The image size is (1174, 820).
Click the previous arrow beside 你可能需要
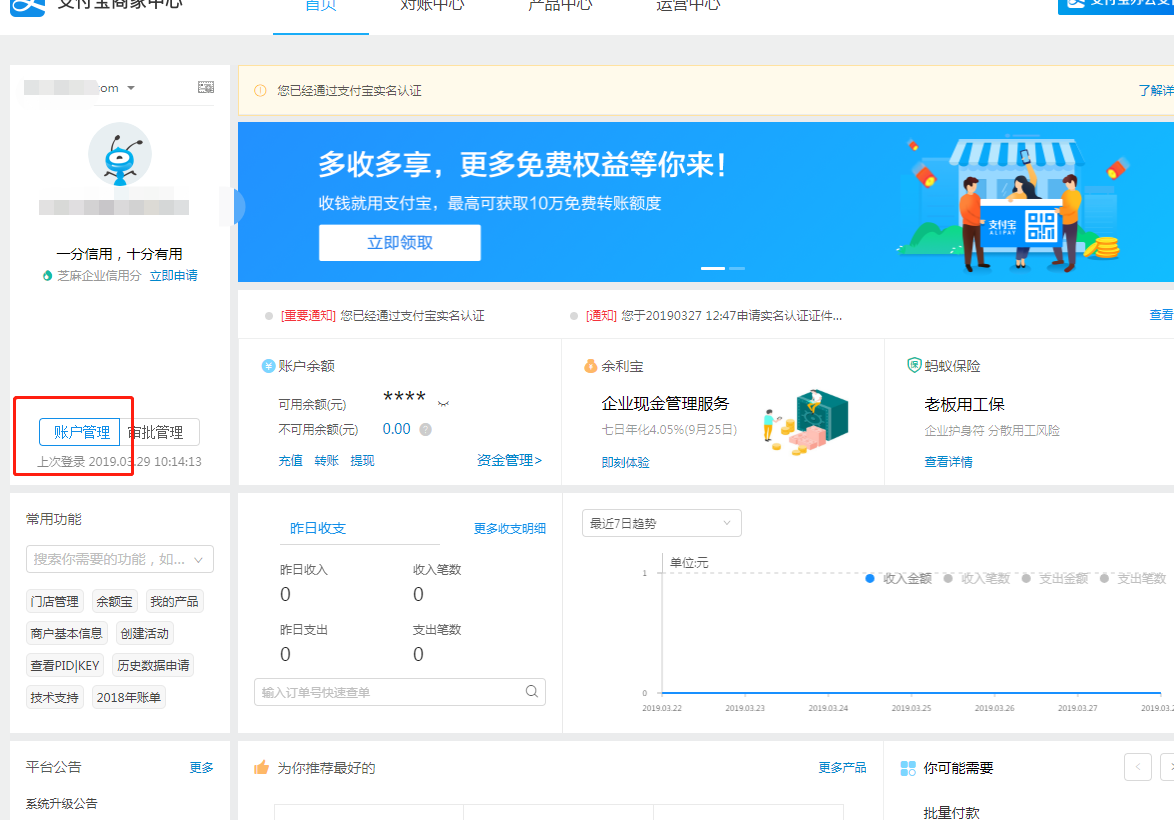coord(1138,767)
